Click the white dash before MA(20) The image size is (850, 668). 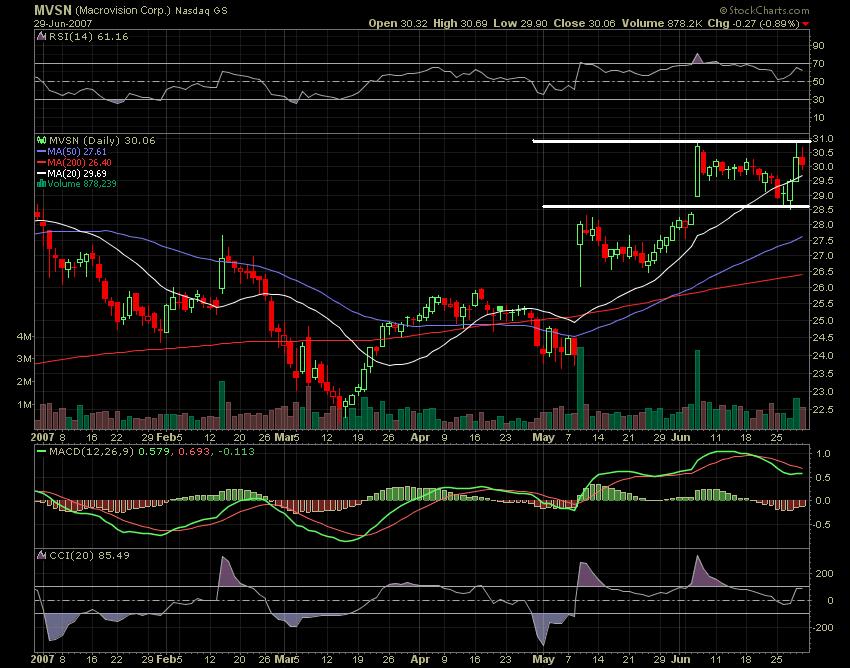coord(42,174)
